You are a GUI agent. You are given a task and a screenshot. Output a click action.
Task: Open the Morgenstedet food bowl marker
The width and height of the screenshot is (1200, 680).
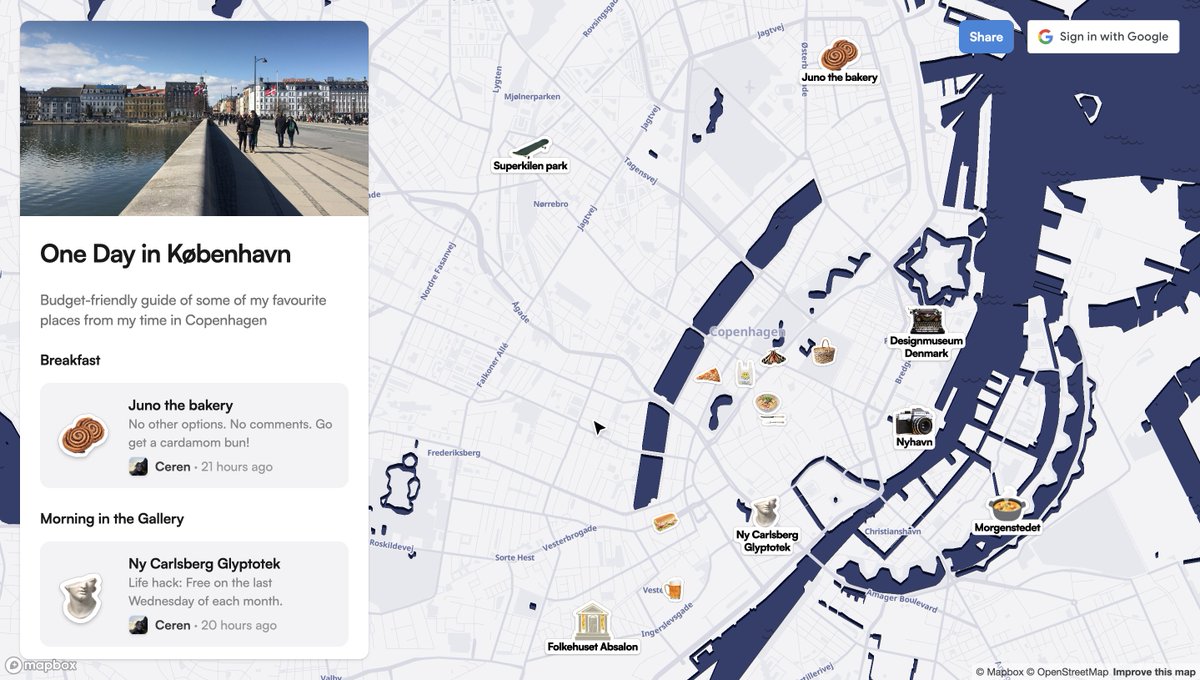tap(1006, 507)
